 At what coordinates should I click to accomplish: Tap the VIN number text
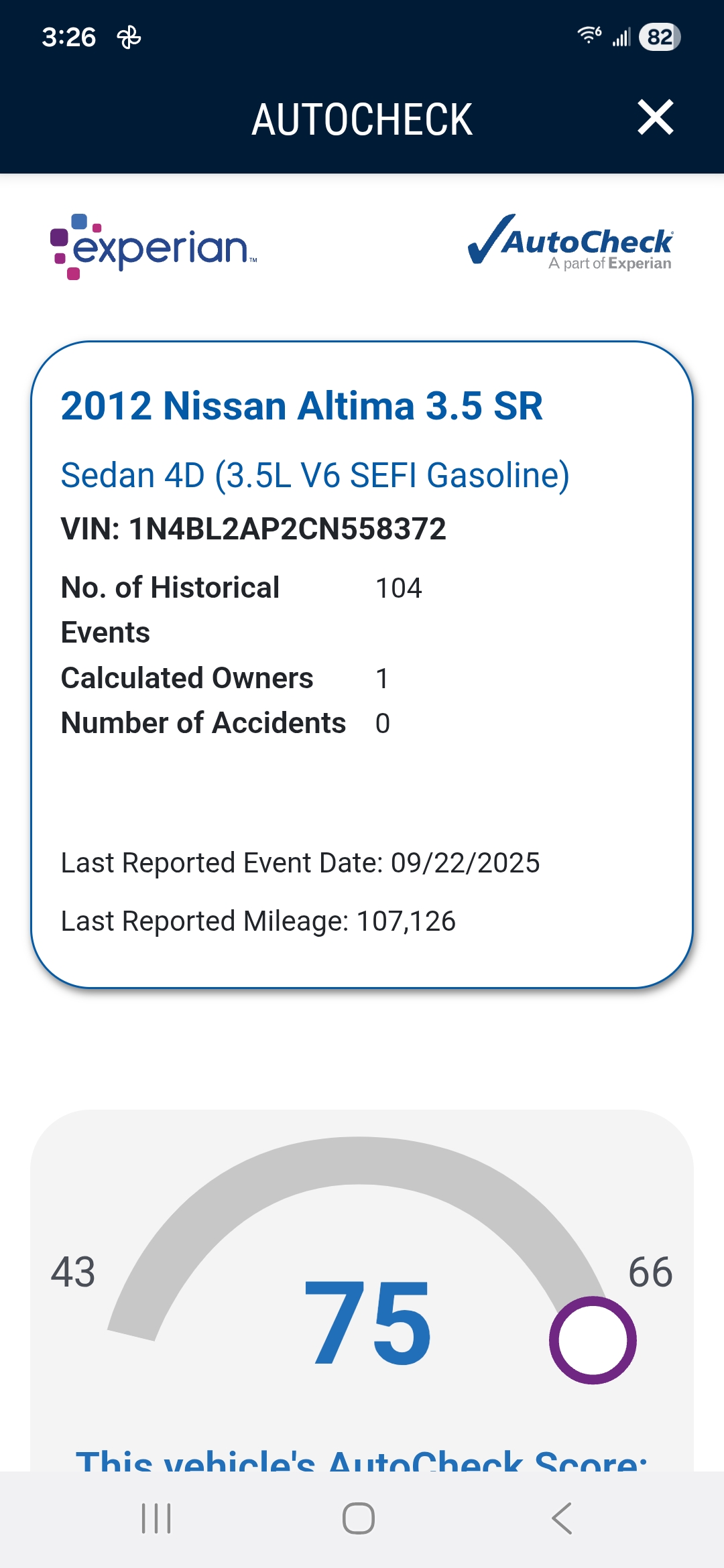[253, 529]
